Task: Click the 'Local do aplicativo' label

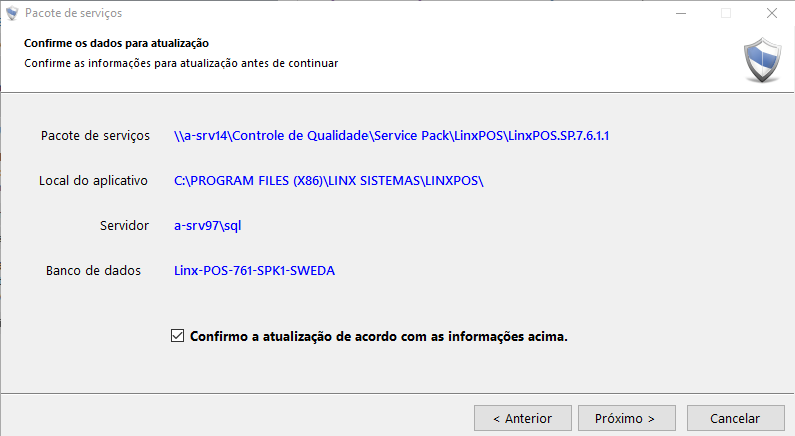Action: tap(93, 181)
